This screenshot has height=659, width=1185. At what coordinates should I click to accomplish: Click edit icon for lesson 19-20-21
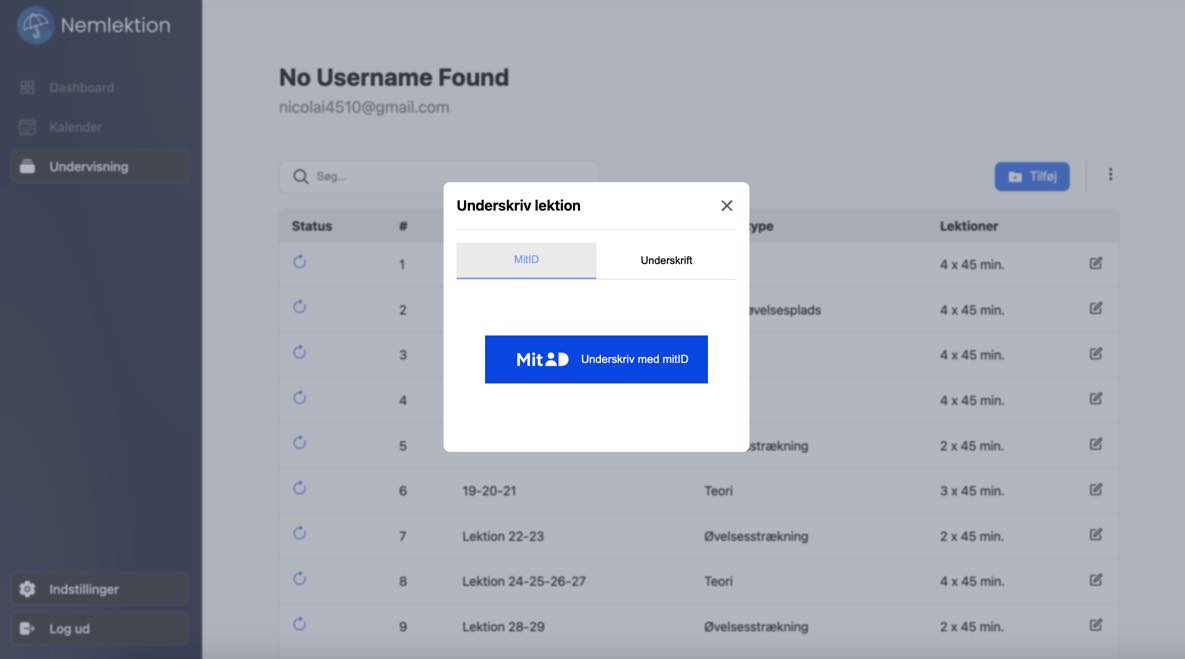pos(1096,490)
